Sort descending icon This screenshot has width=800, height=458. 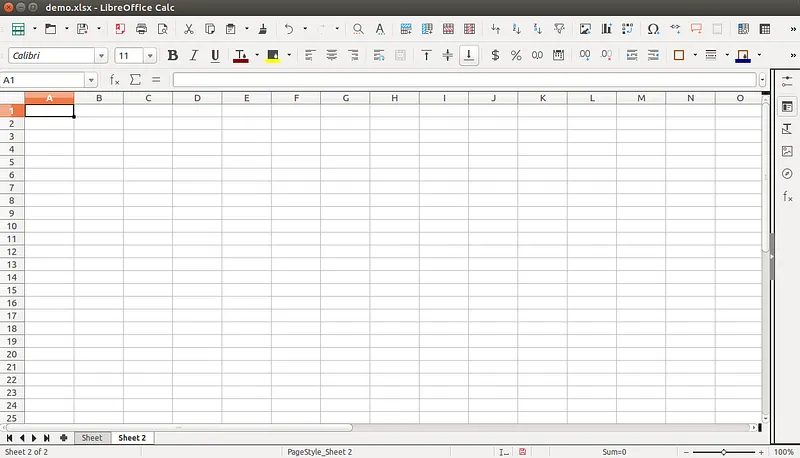(538, 29)
